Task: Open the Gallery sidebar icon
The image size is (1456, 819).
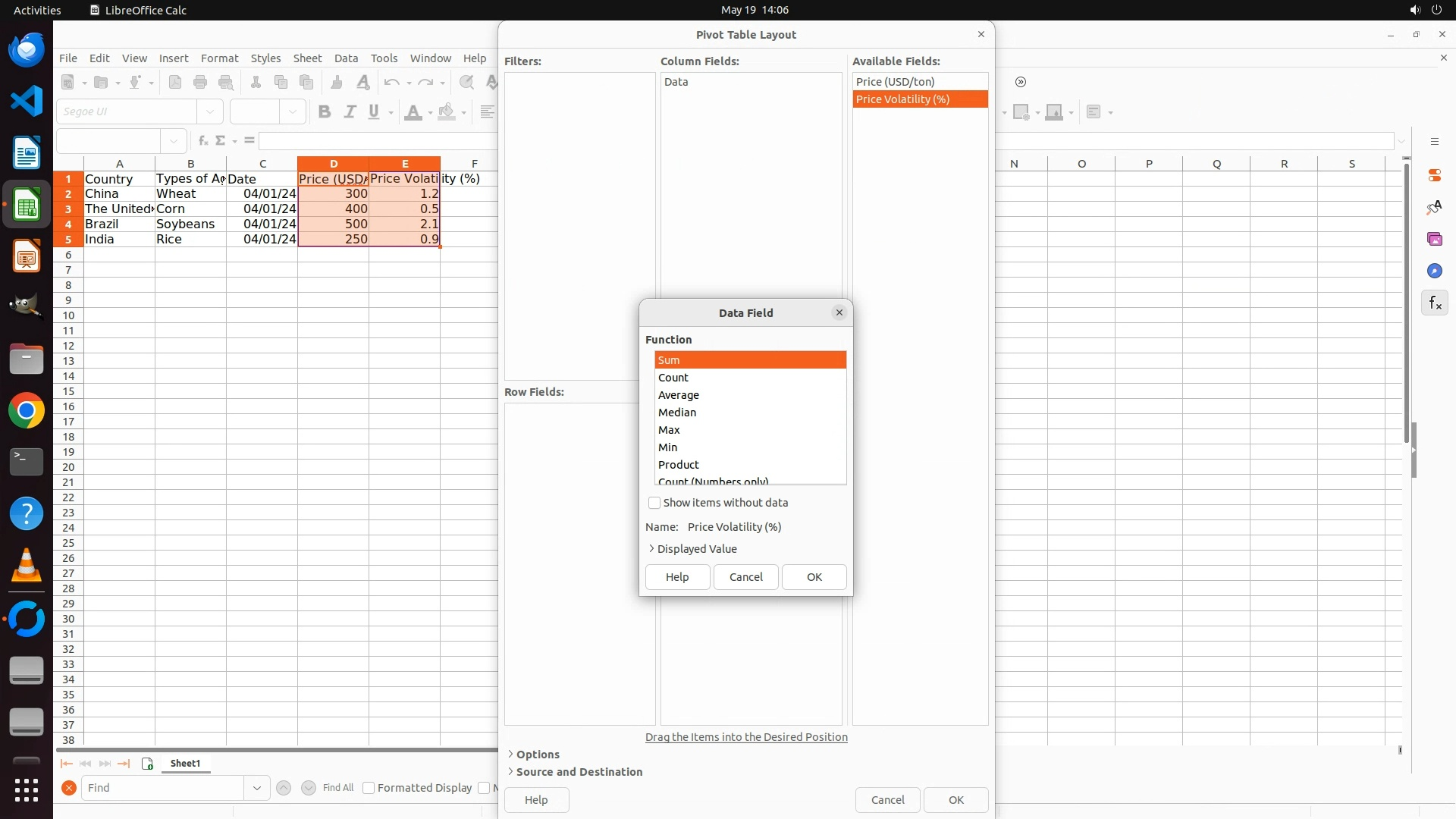Action: click(x=1434, y=239)
